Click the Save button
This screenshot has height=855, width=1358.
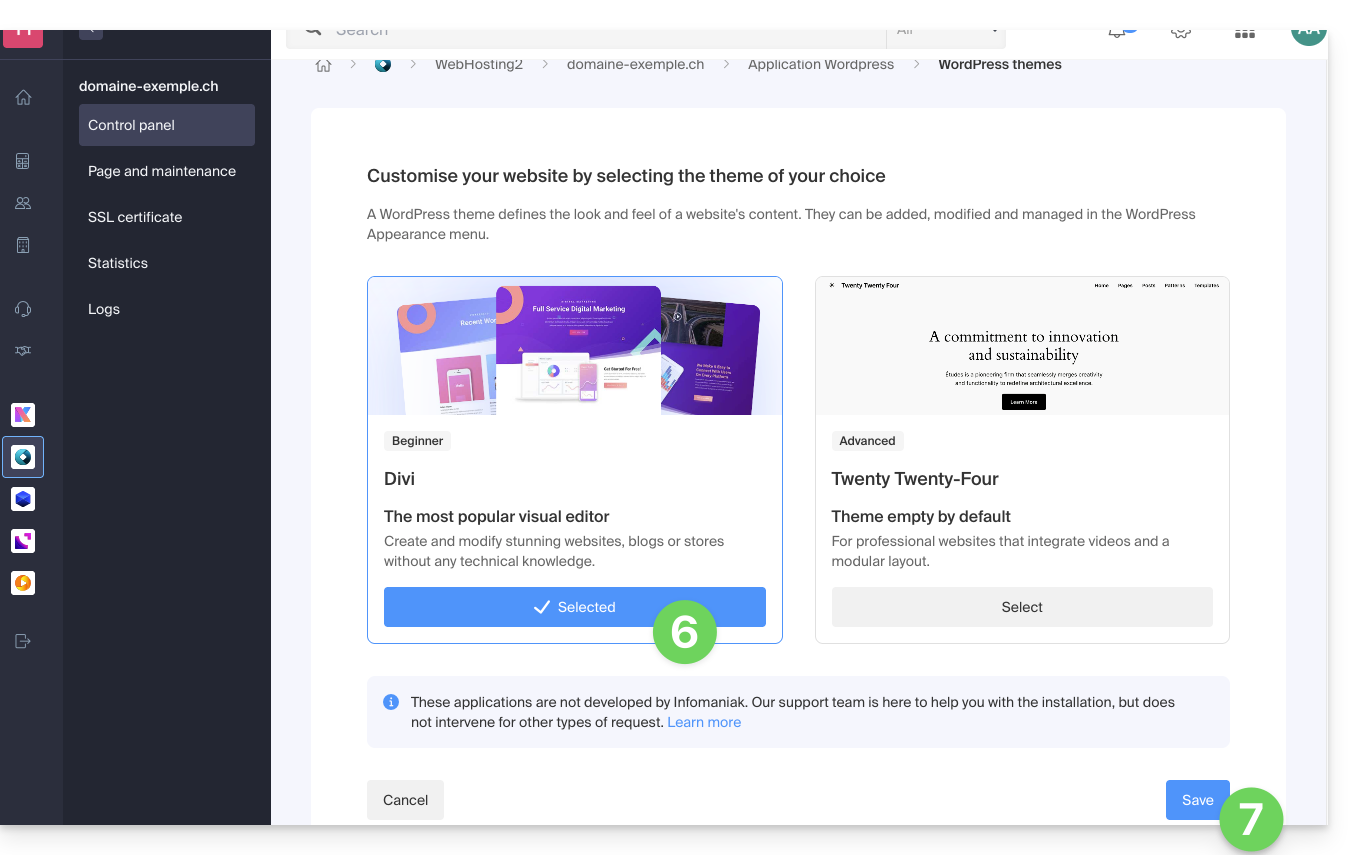(1196, 800)
